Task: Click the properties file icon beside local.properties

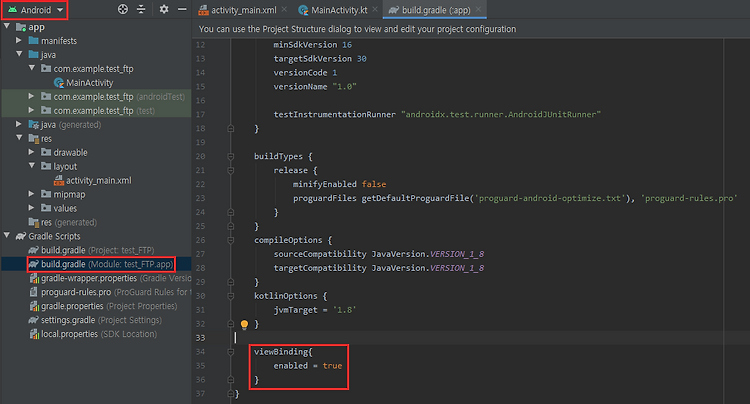Action: click(x=34, y=334)
